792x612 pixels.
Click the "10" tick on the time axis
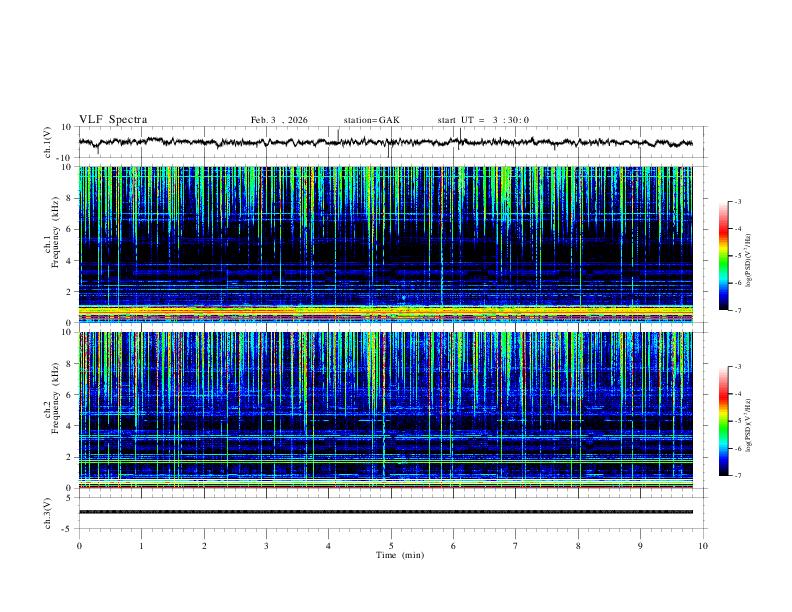tap(703, 546)
